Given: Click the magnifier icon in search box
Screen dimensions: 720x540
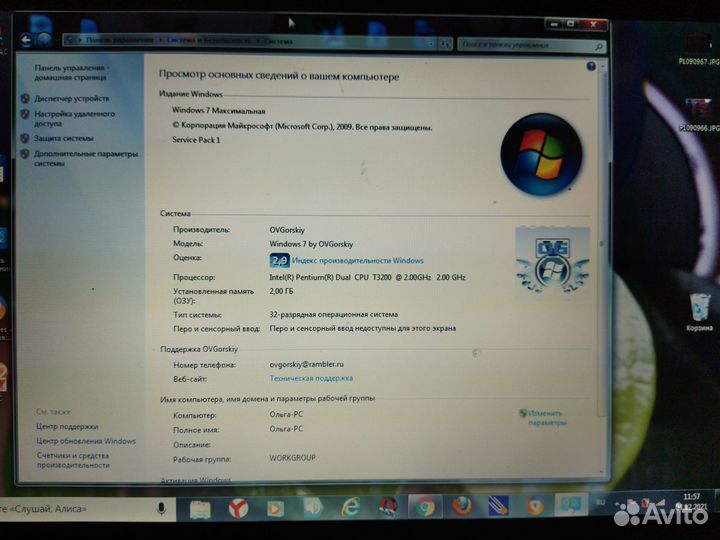Looking at the screenshot, I should [x=599, y=46].
